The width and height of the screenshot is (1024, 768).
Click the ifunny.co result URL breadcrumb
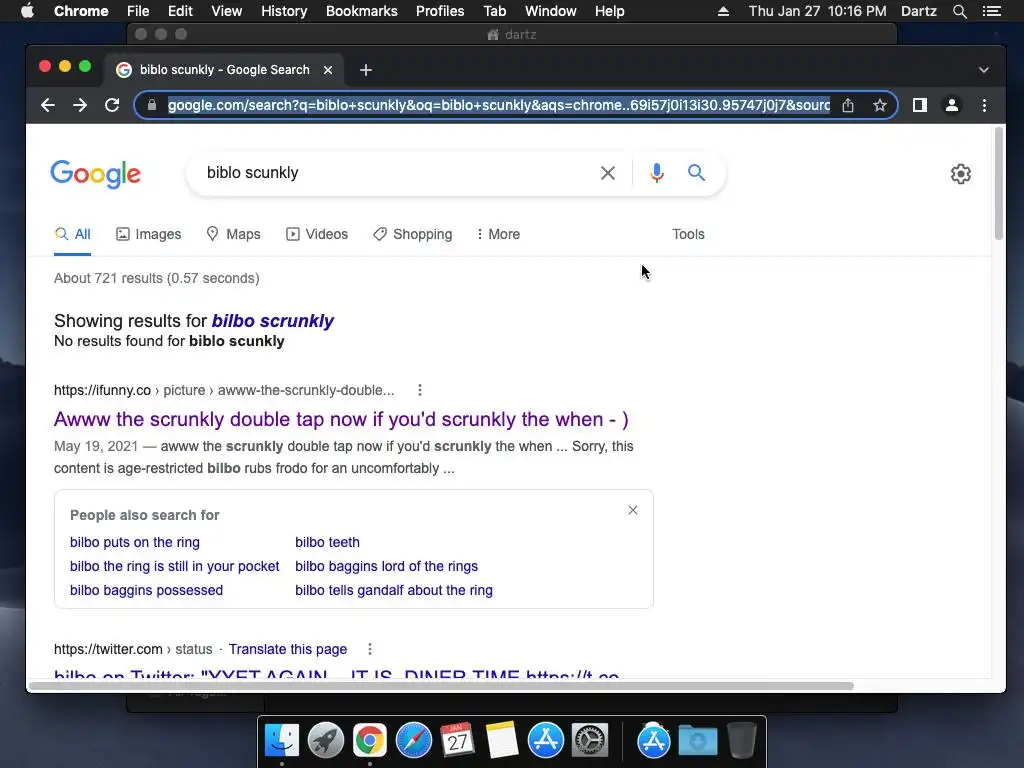[224, 390]
